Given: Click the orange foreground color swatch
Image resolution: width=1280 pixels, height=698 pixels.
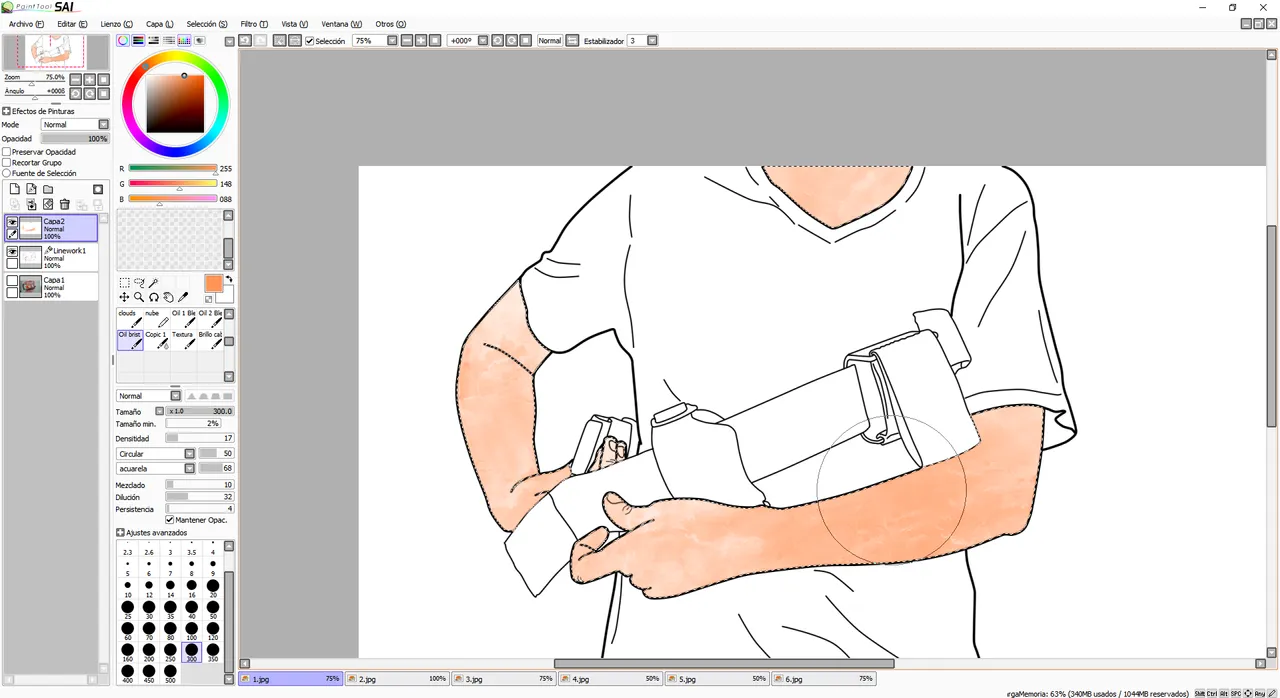Looking at the screenshot, I should tap(213, 284).
